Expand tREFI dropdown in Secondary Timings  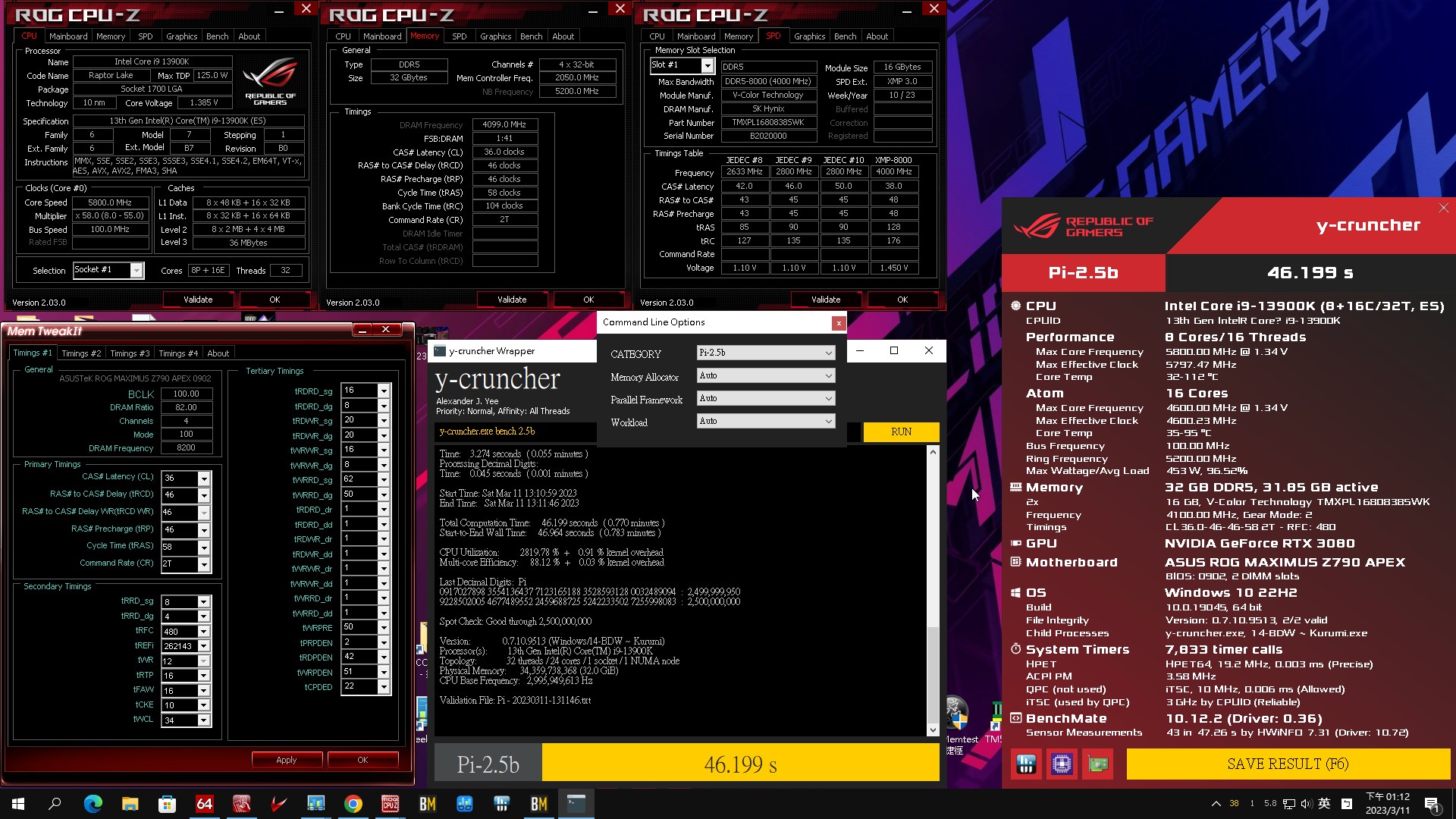[x=203, y=646]
